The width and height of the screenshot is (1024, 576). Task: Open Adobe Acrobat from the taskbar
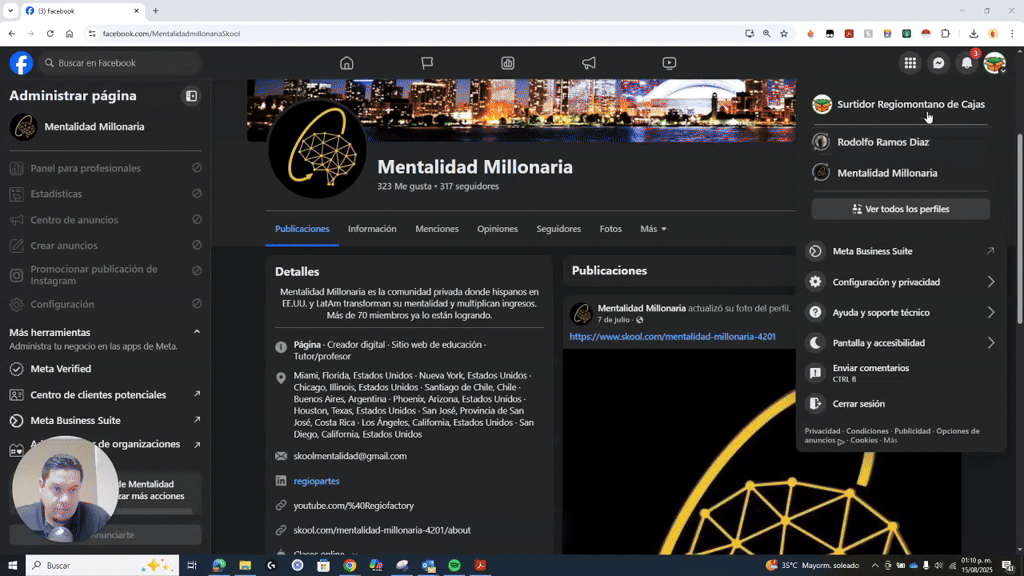coord(481,566)
